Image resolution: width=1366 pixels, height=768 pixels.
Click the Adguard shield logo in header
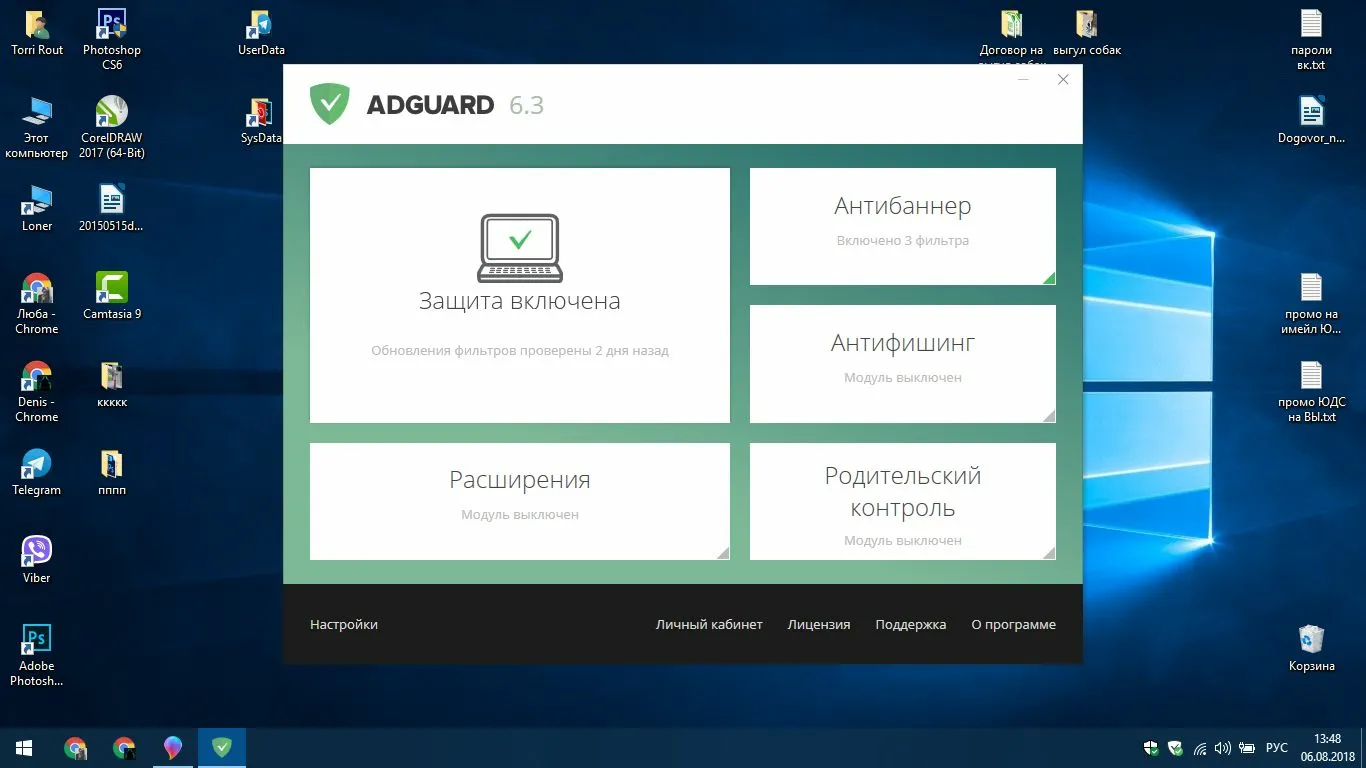[329, 104]
